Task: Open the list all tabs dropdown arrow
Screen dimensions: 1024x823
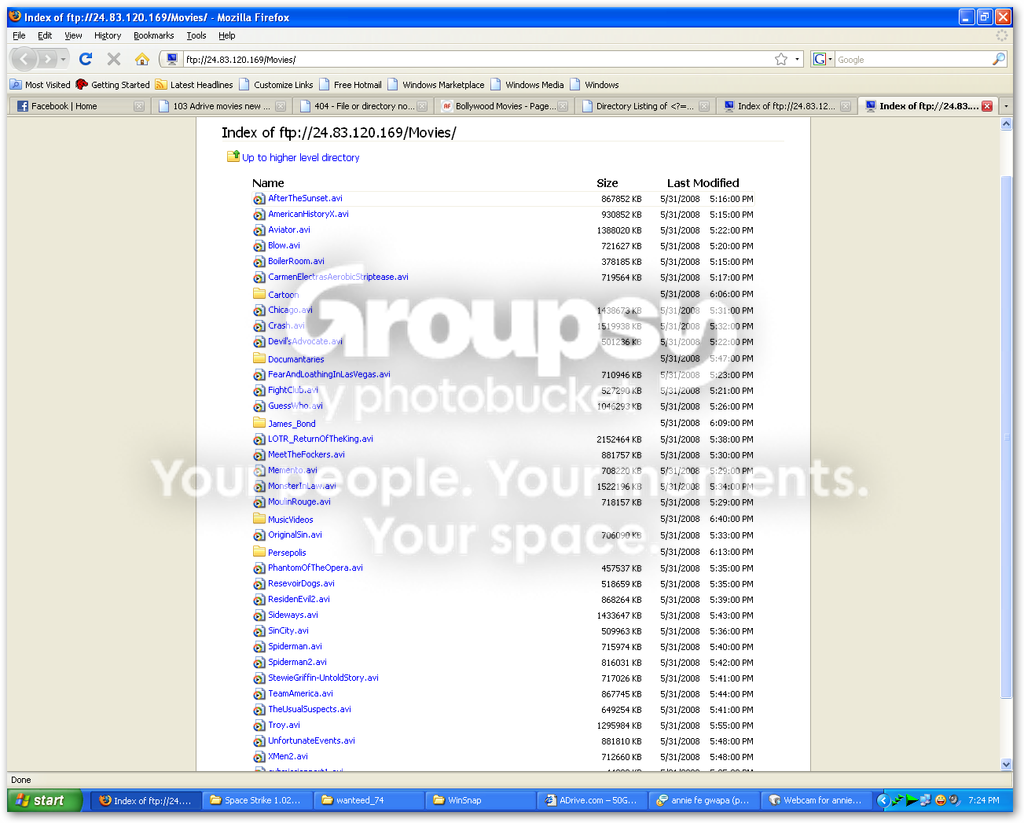Action: pyautogui.click(x=1006, y=106)
